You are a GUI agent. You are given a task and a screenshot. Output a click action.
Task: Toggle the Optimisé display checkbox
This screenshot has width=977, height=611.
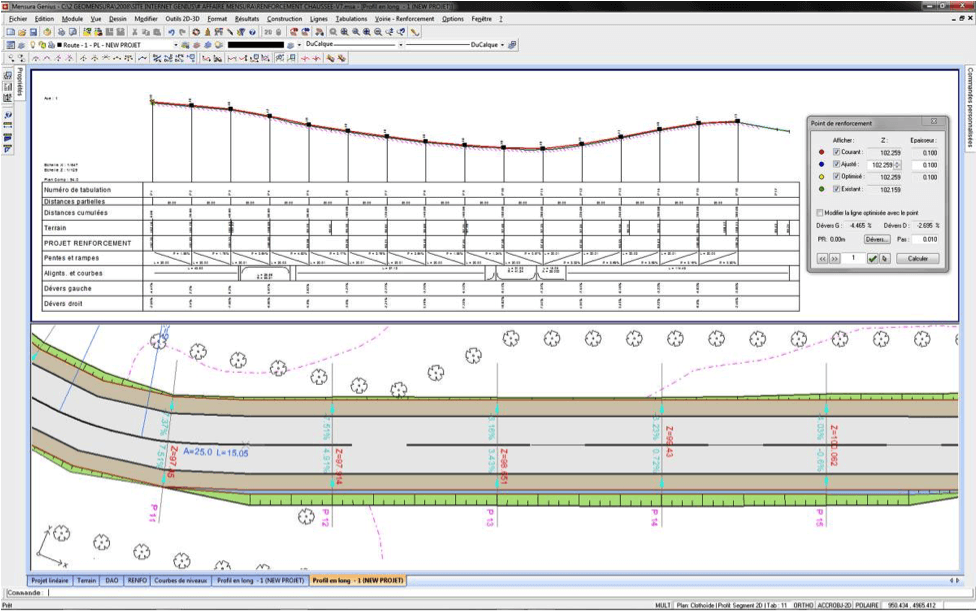tap(836, 177)
